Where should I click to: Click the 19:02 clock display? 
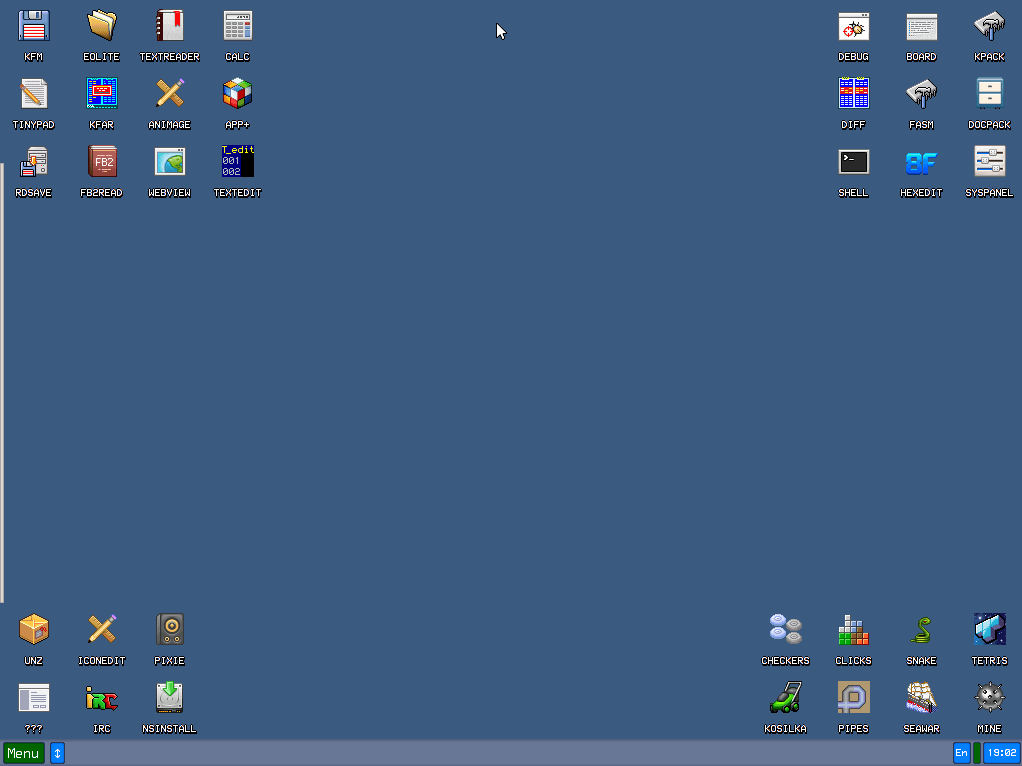1001,753
